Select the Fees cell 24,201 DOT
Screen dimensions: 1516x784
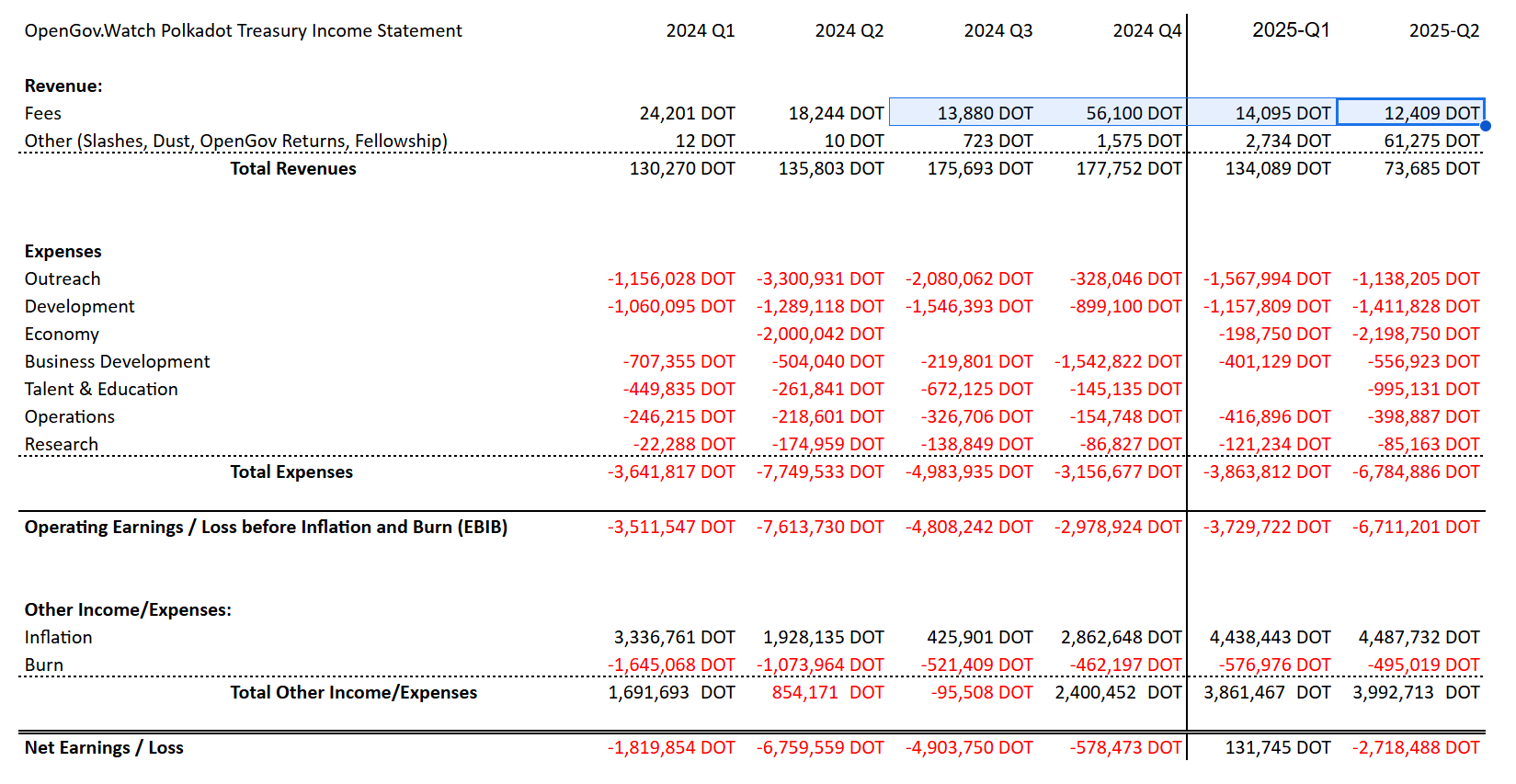click(688, 113)
